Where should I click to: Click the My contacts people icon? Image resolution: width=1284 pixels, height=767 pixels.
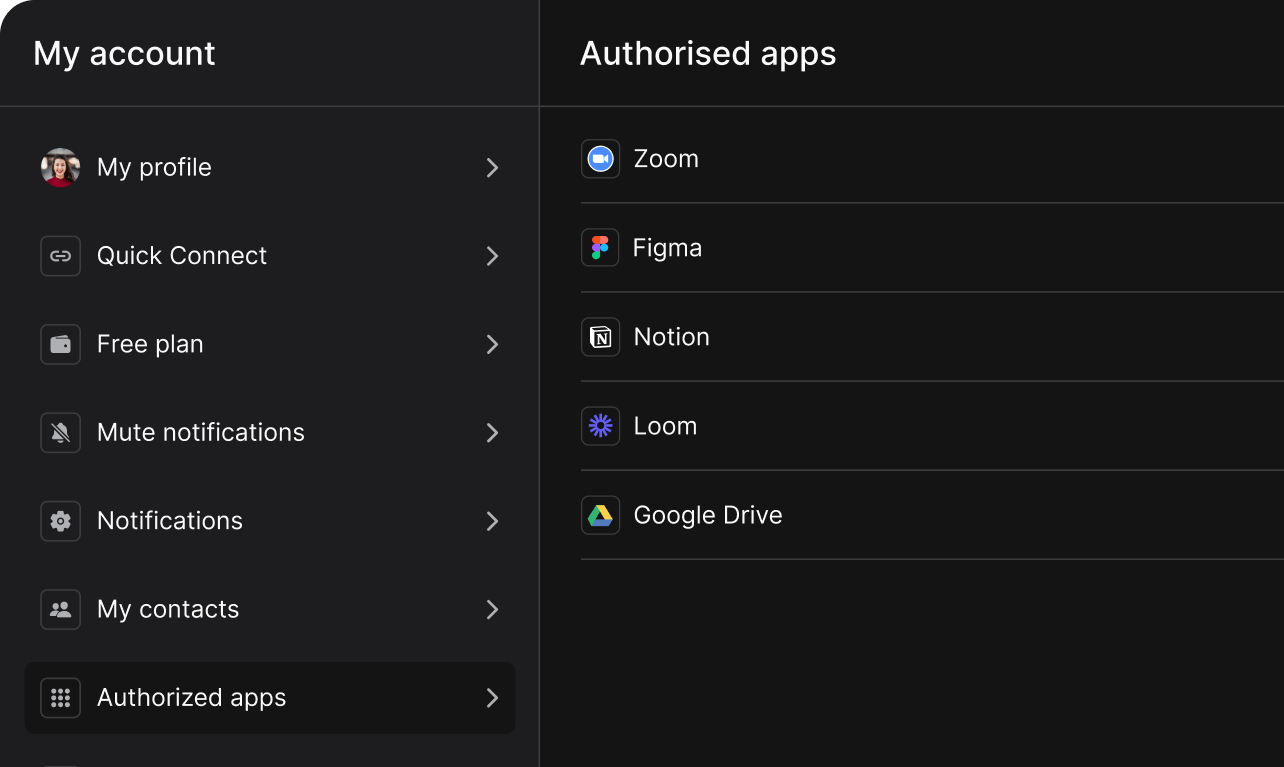coord(60,610)
